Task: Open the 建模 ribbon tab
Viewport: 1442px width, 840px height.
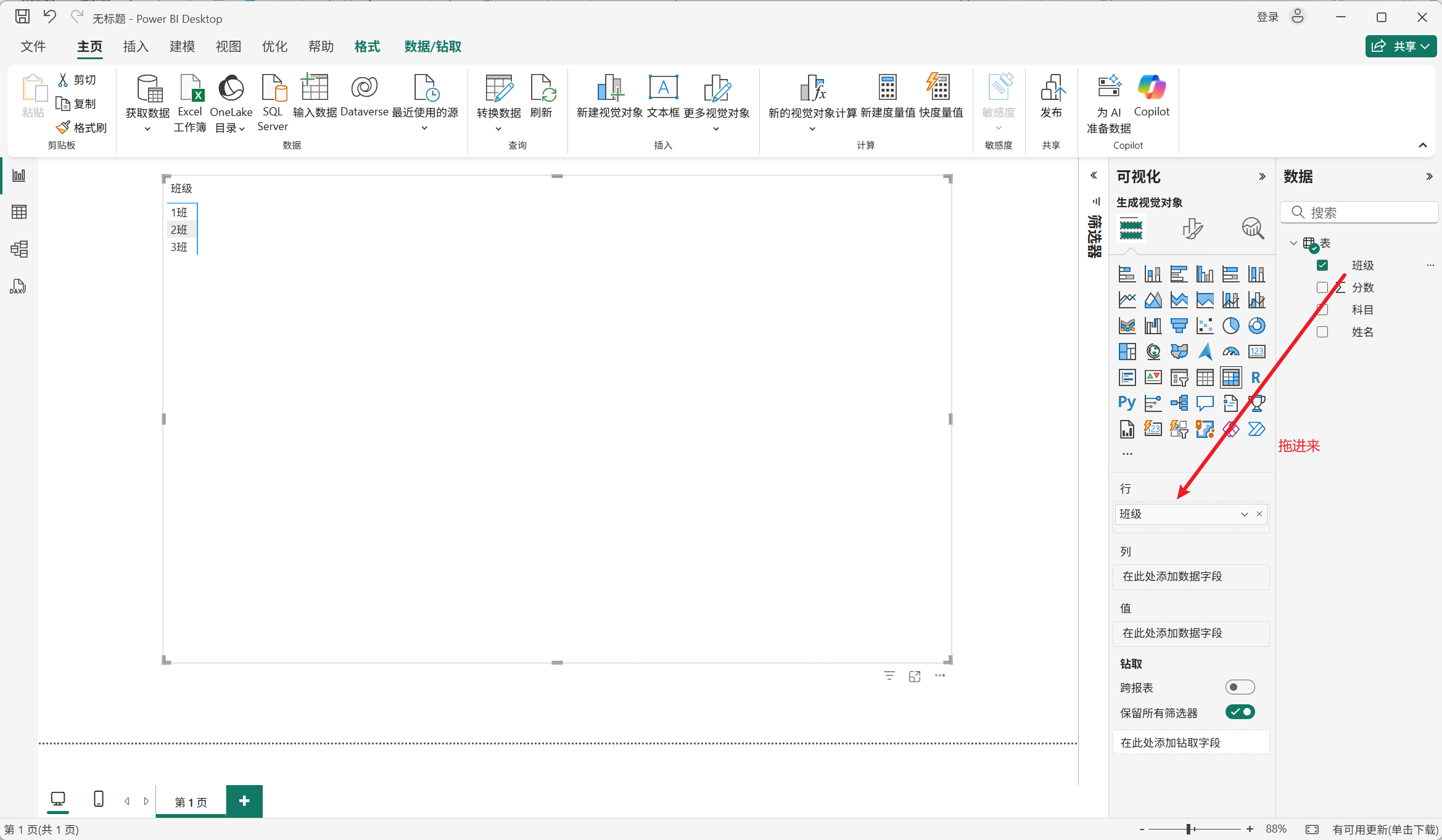Action: pos(182,47)
